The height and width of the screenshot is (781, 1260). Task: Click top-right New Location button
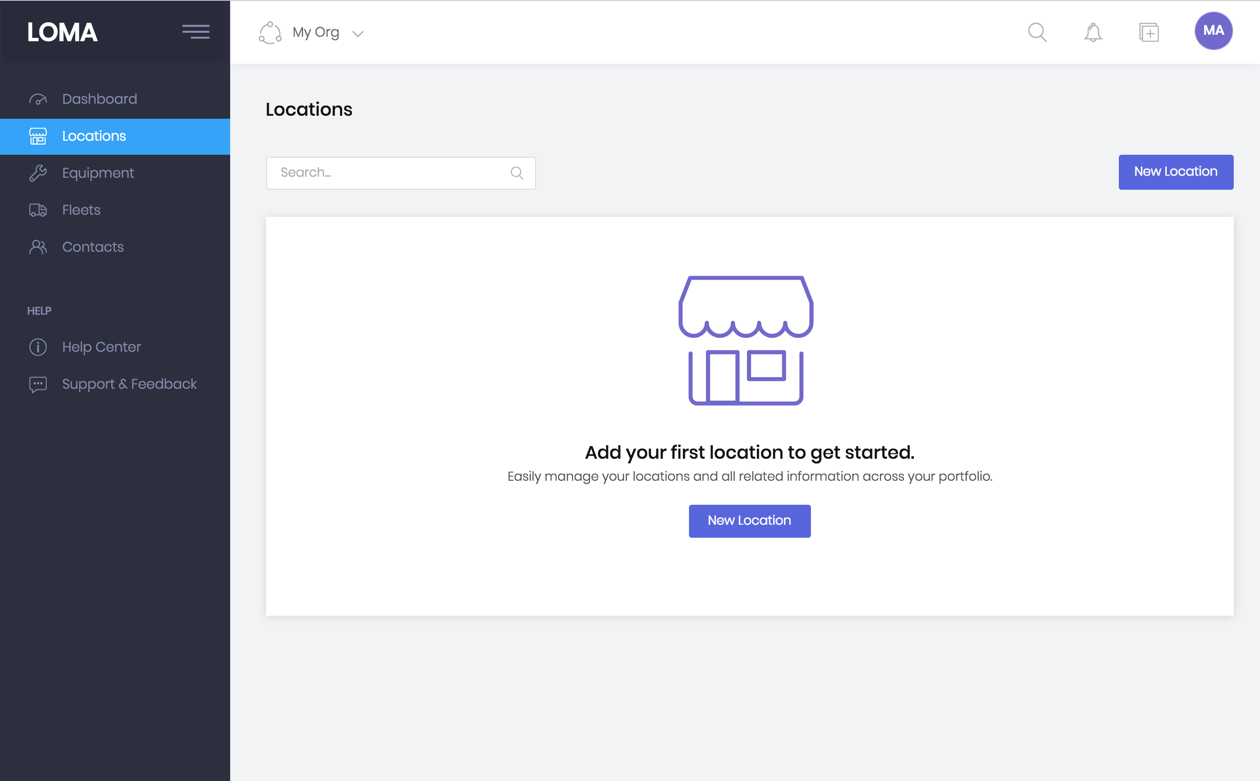pyautogui.click(x=1175, y=172)
